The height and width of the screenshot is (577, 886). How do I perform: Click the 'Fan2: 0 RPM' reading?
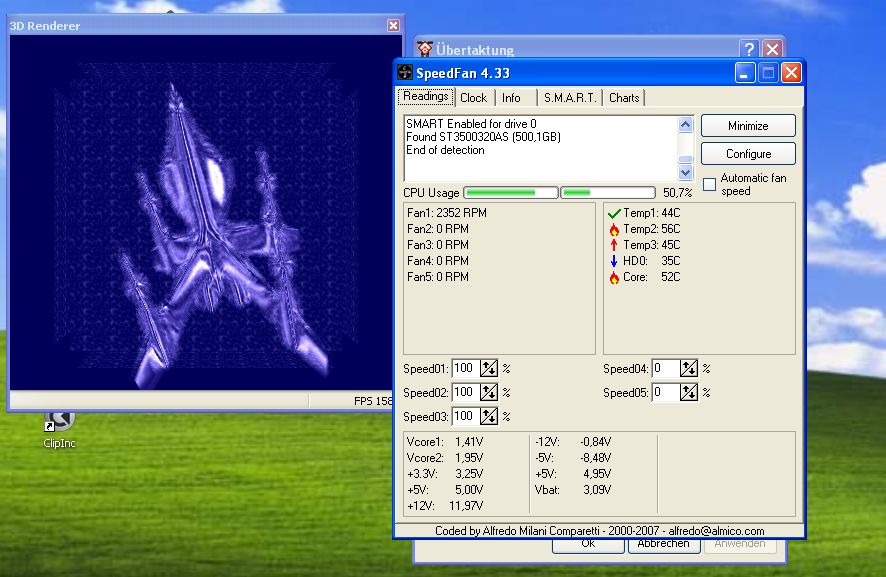(x=437, y=229)
